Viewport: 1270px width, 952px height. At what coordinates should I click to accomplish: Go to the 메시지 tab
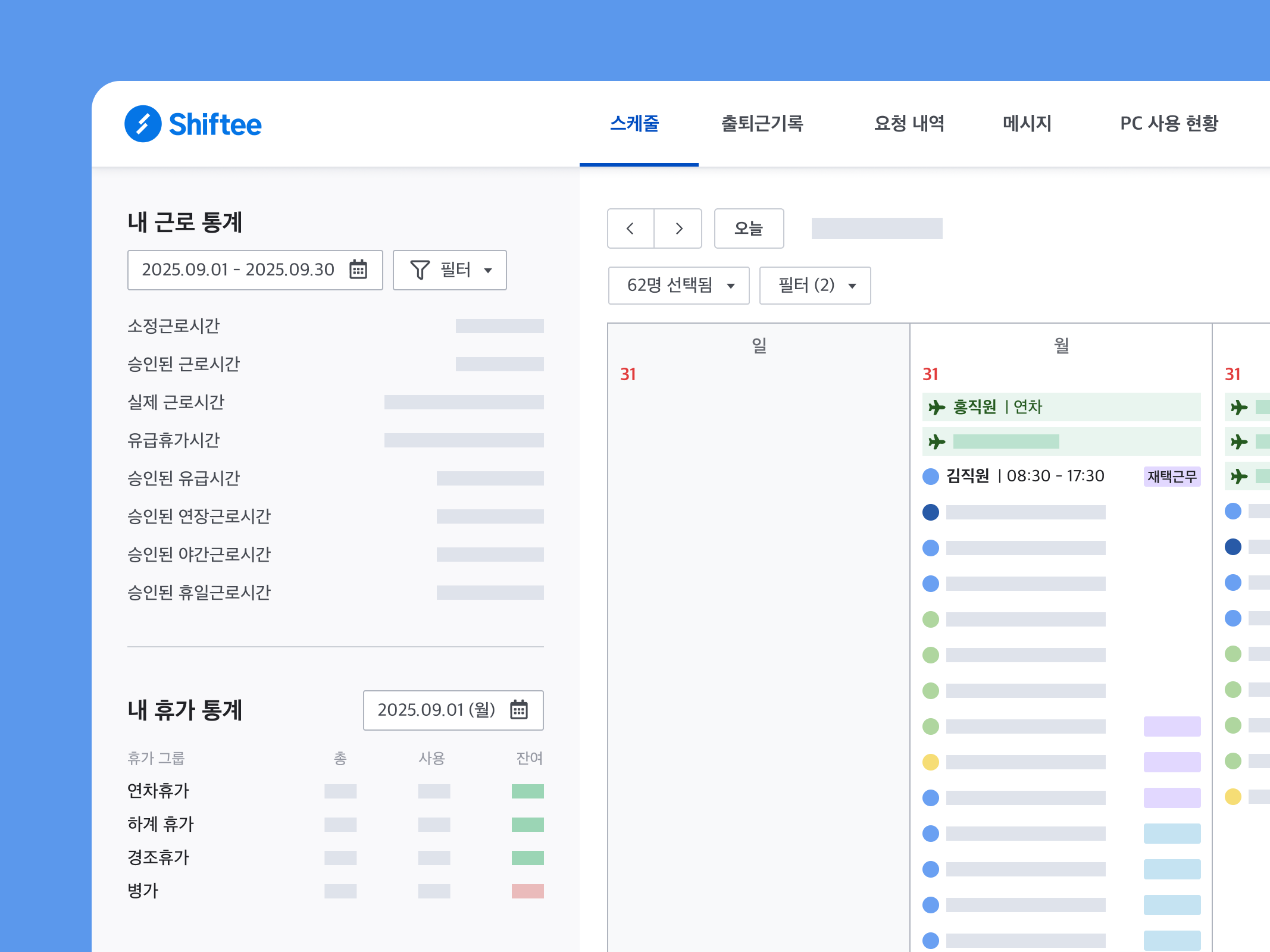coord(1027,124)
